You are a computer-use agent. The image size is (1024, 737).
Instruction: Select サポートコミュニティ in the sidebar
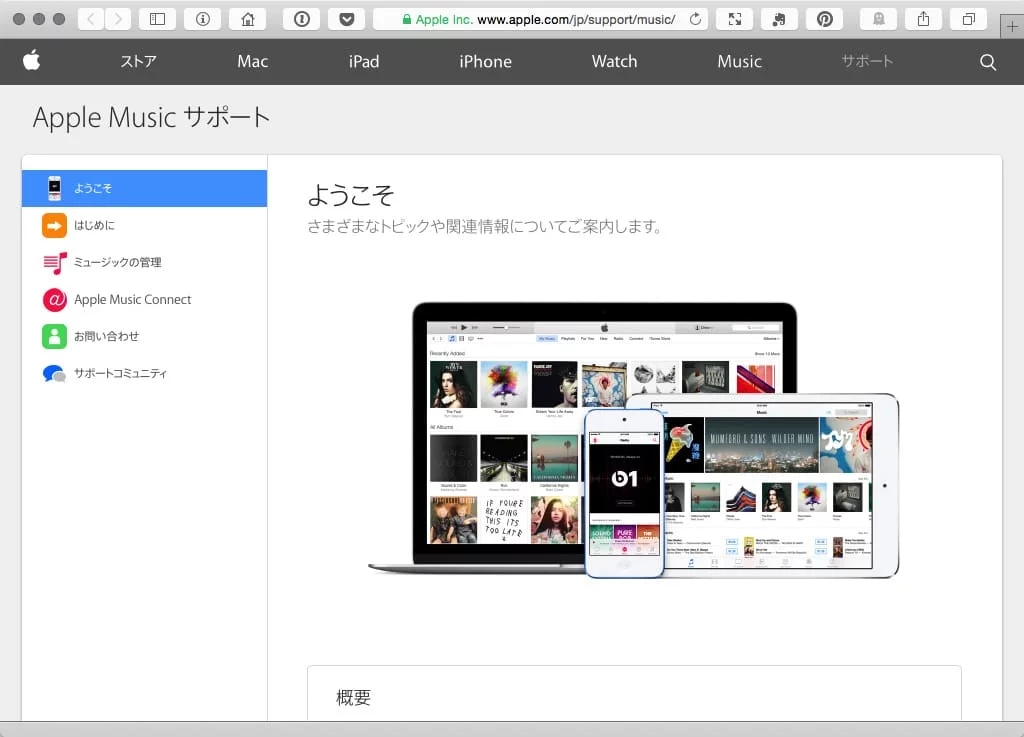[x=144, y=373]
